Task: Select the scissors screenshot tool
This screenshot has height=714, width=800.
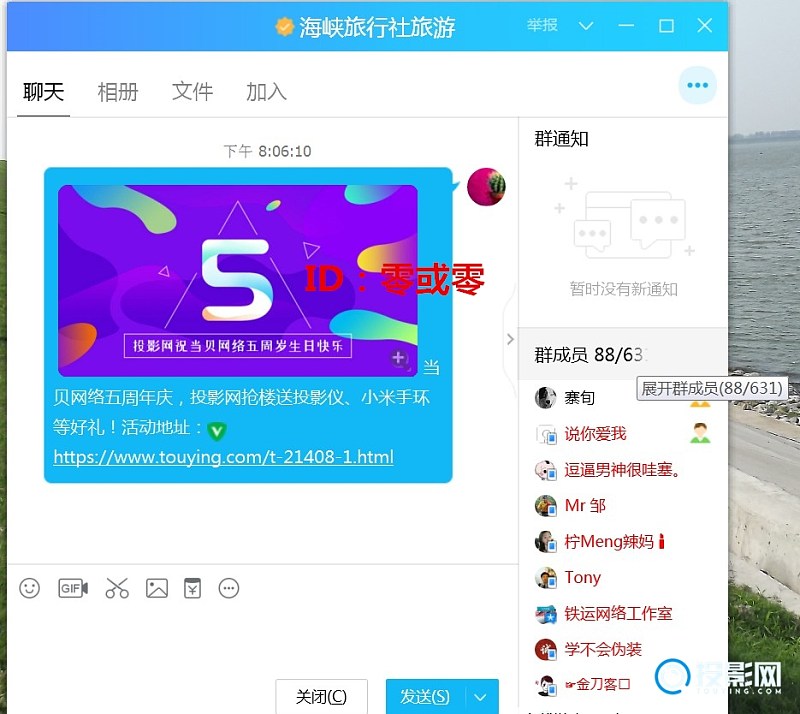Action: (x=117, y=588)
